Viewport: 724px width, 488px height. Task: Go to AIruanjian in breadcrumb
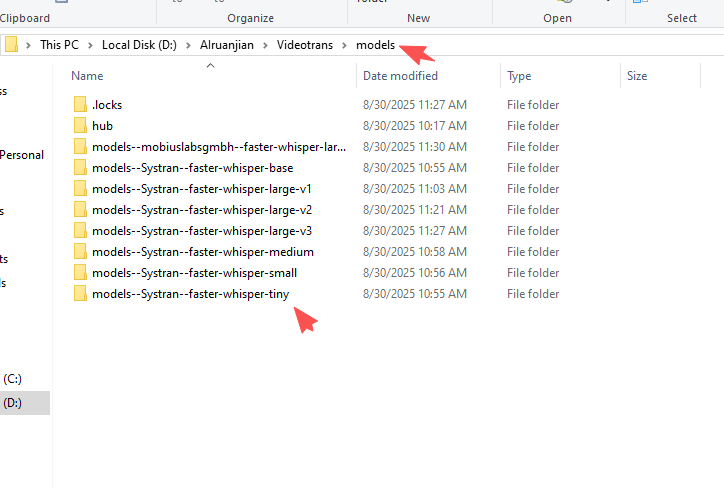pyautogui.click(x=227, y=45)
